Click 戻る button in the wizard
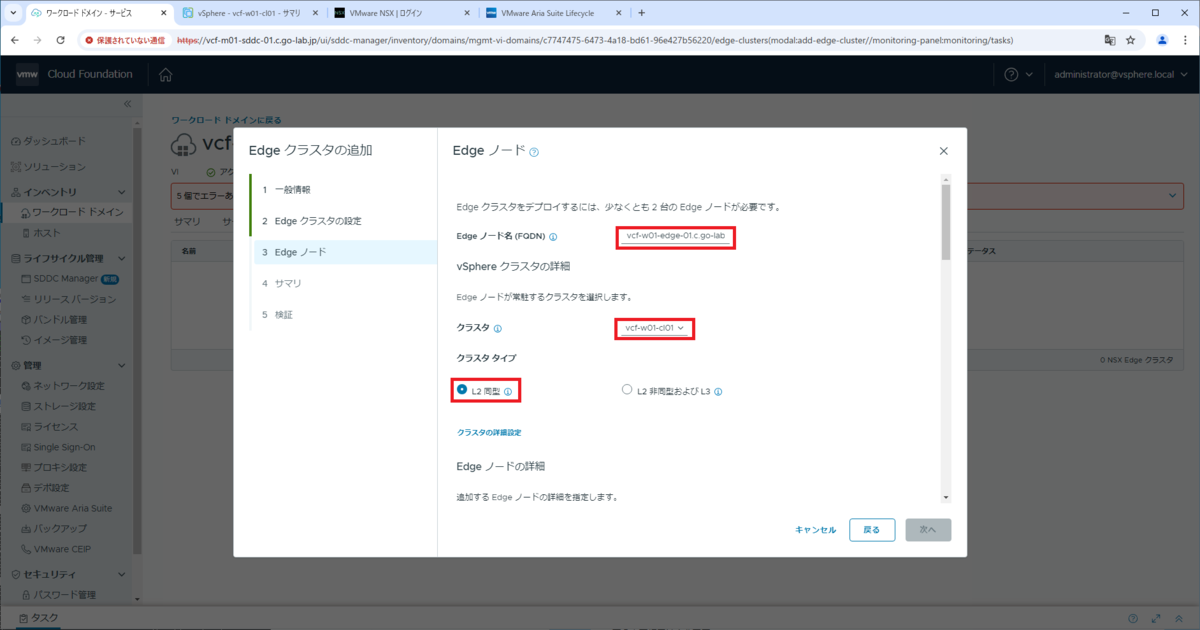The width and height of the screenshot is (1200, 630). pos(872,530)
